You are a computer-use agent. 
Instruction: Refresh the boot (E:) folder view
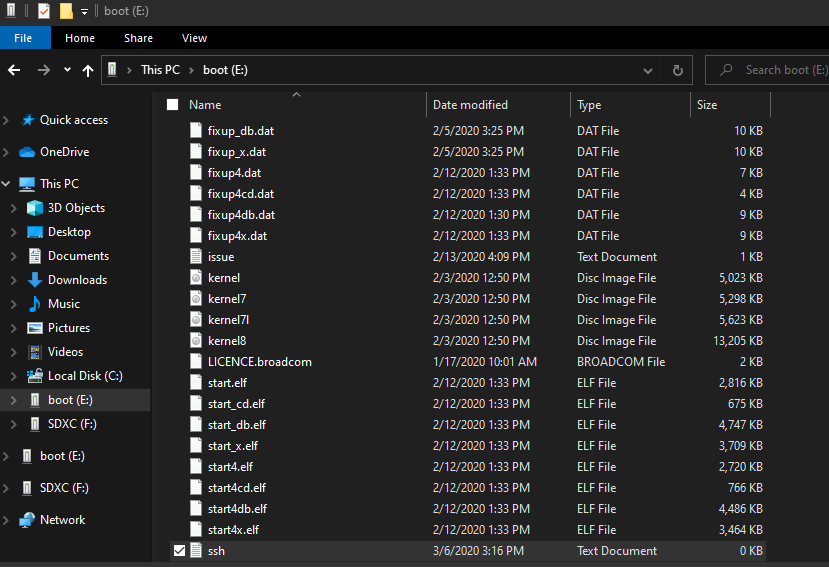point(677,70)
